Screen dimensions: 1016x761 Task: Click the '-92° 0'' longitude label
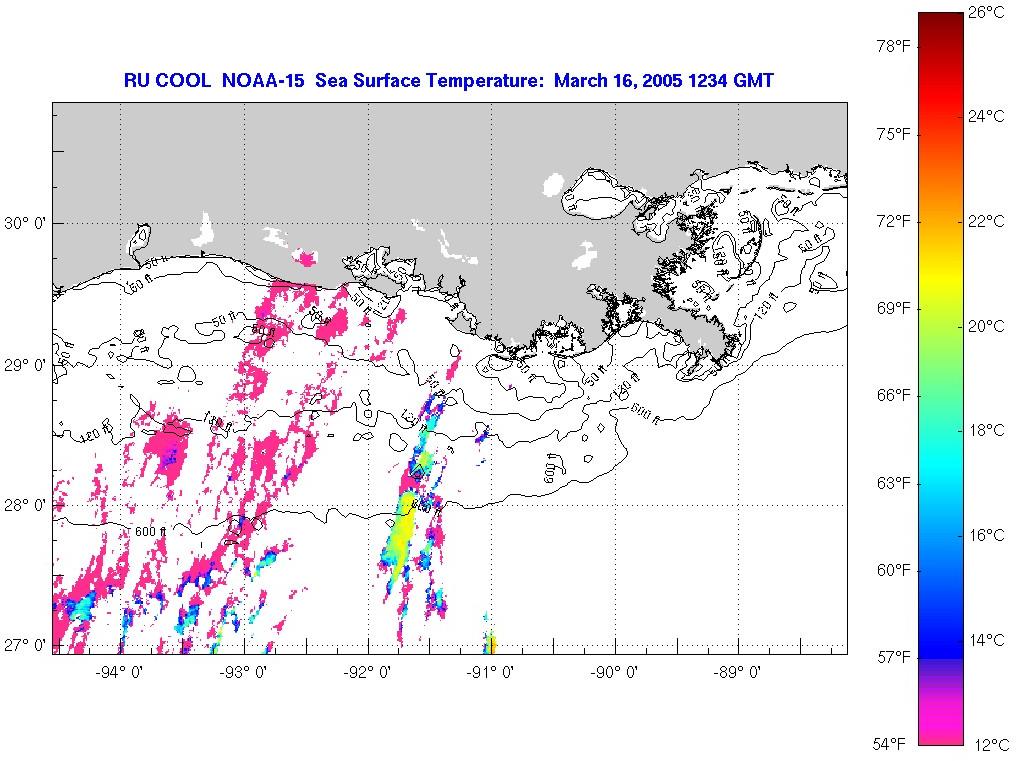click(x=367, y=672)
